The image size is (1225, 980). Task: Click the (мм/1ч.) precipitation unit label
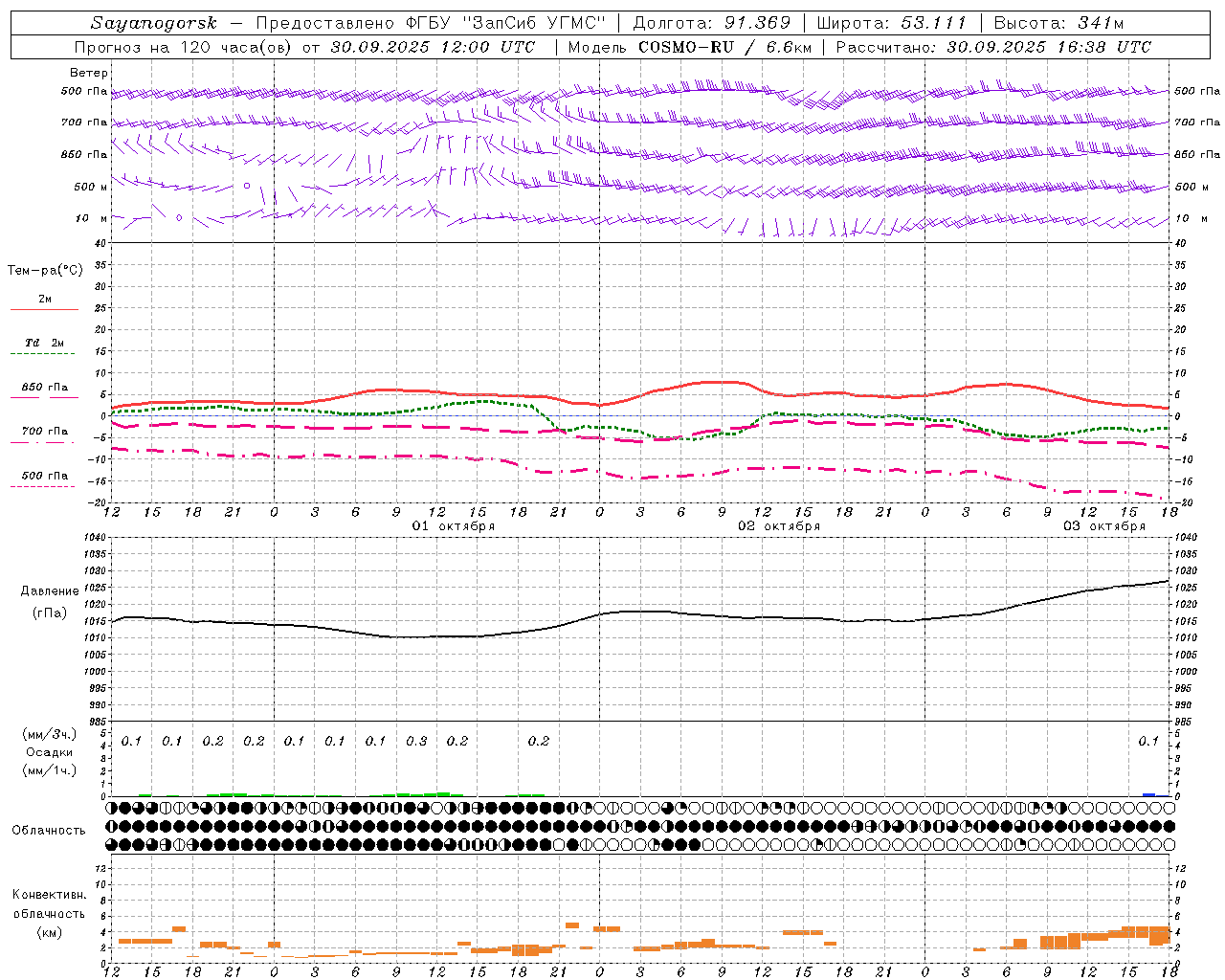click(49, 770)
